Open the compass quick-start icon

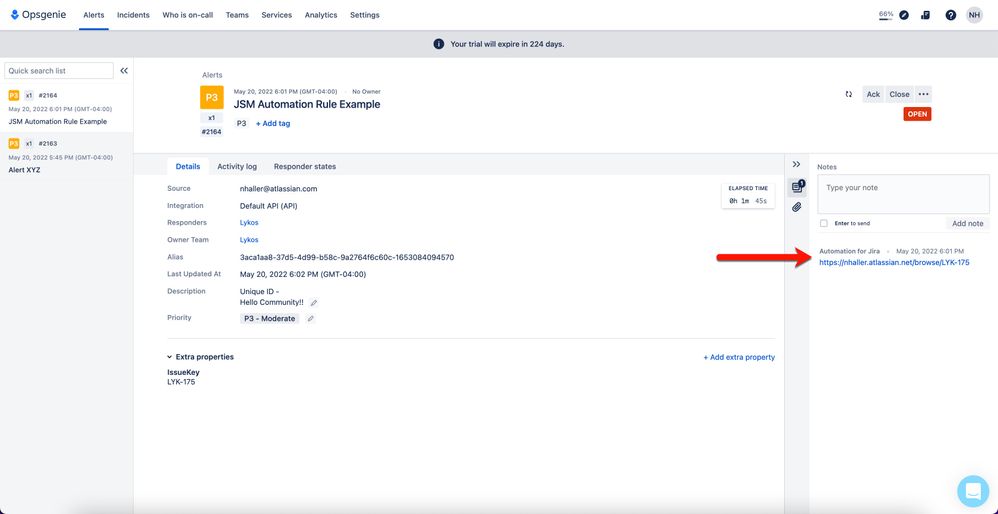[x=904, y=15]
